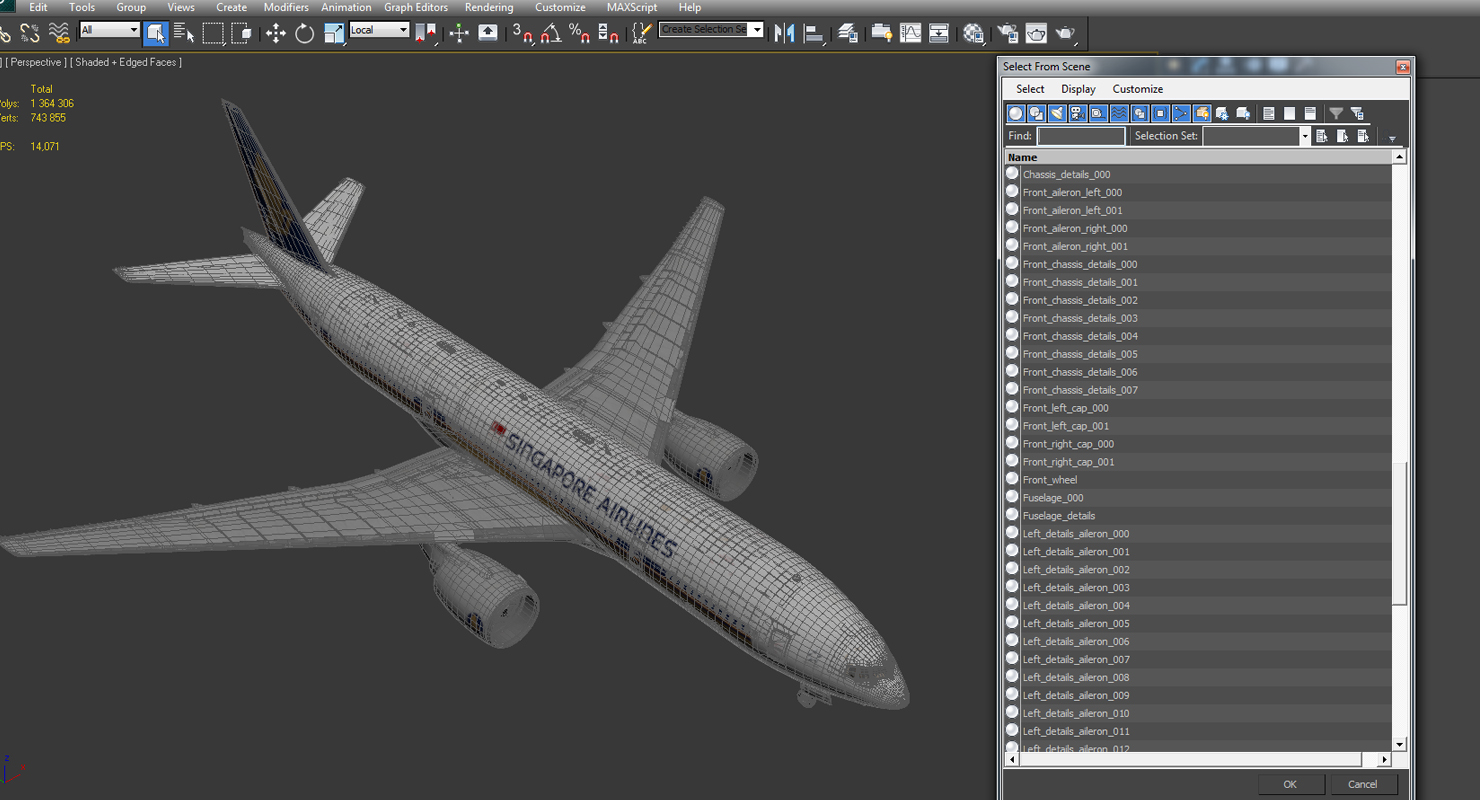This screenshot has width=1480, height=800.
Task: Click the horizontal scrollbar right arrow
Action: tap(1385, 760)
